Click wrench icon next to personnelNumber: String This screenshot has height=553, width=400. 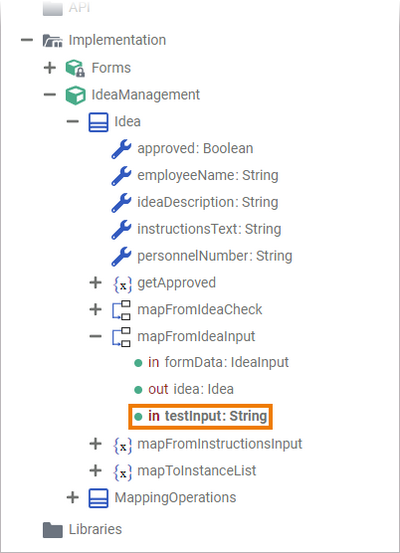coord(121,256)
